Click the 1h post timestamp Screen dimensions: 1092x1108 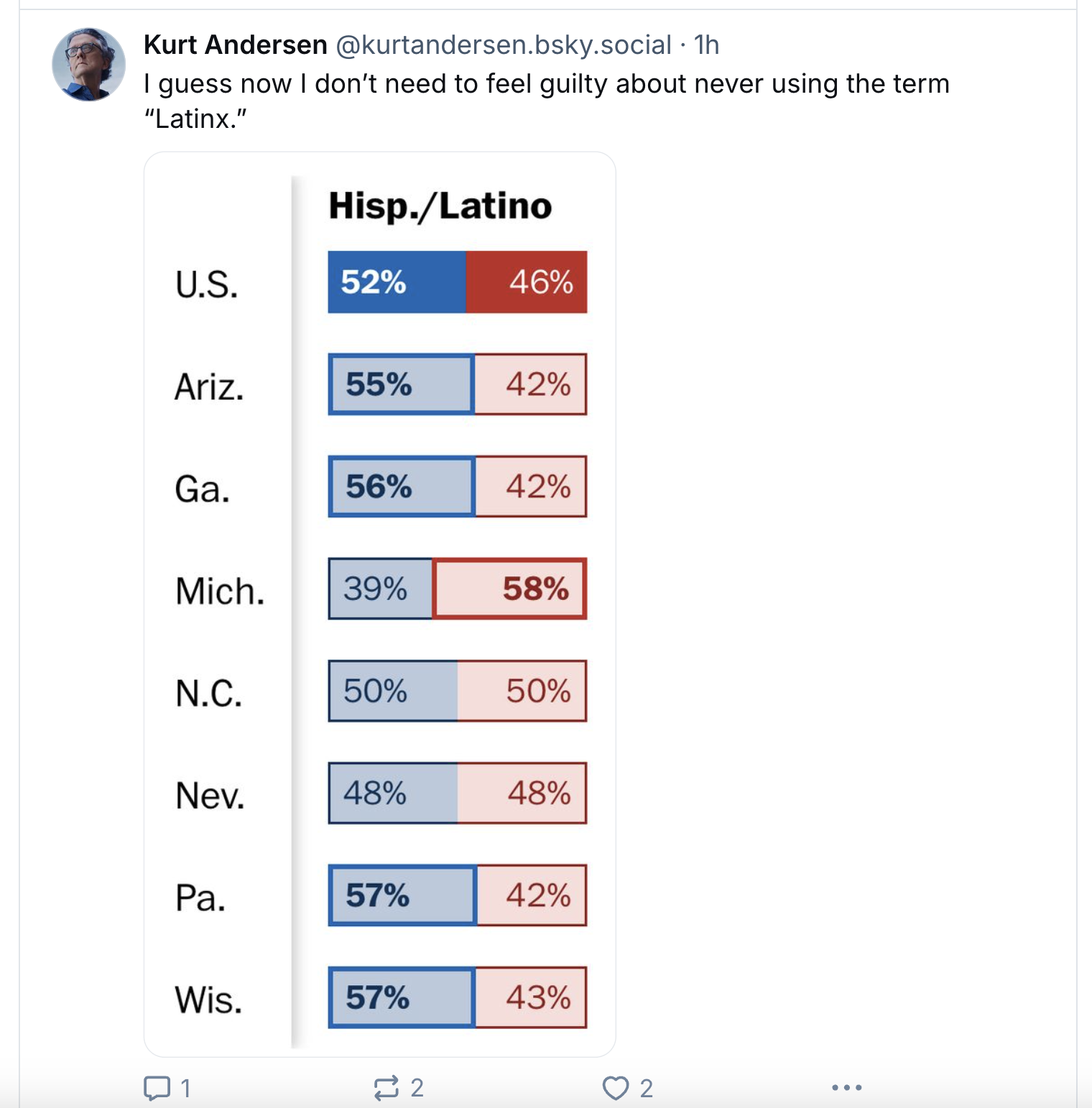click(706, 45)
